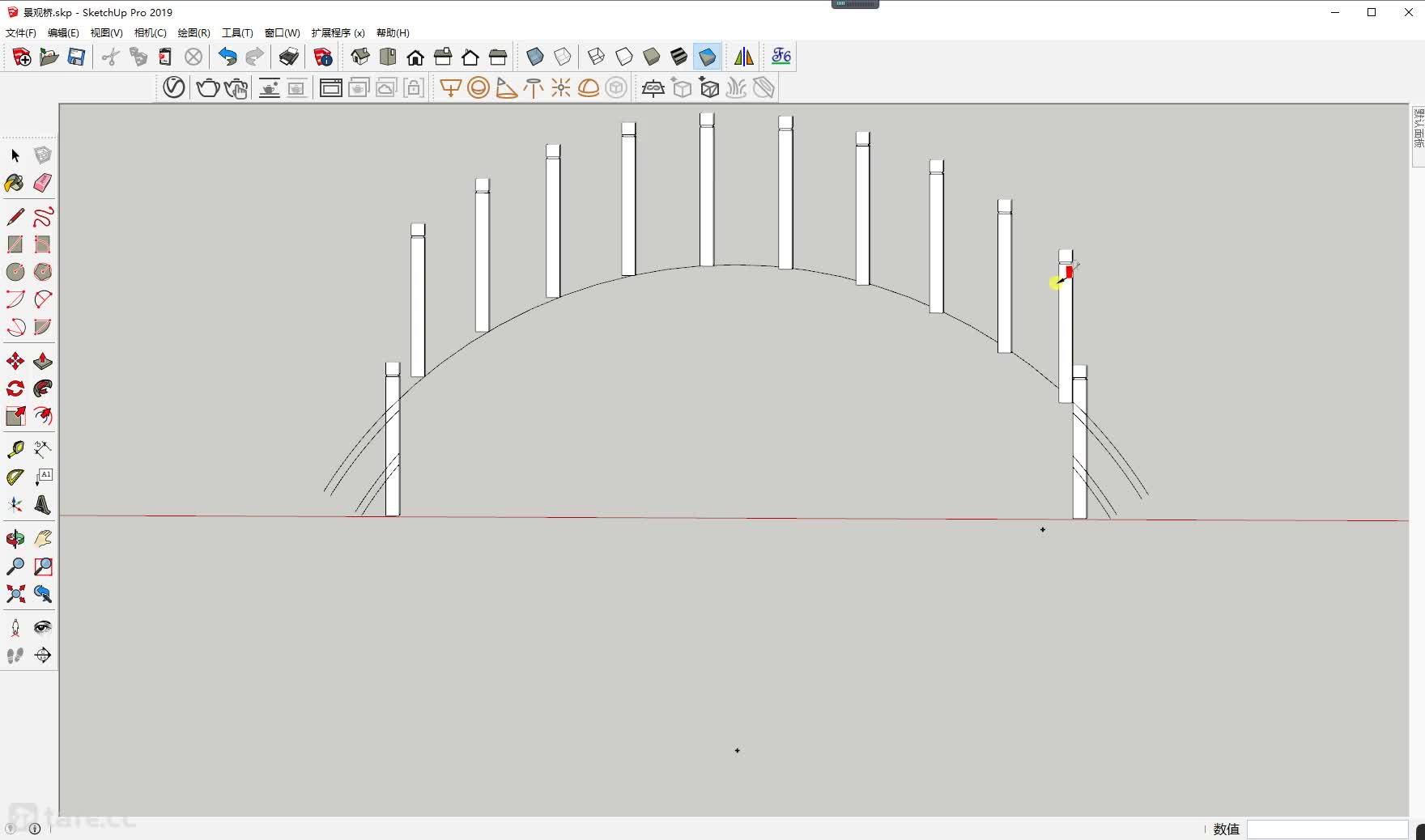Choose the Arc tool
Viewport: 1425px width, 840px height.
click(x=15, y=299)
